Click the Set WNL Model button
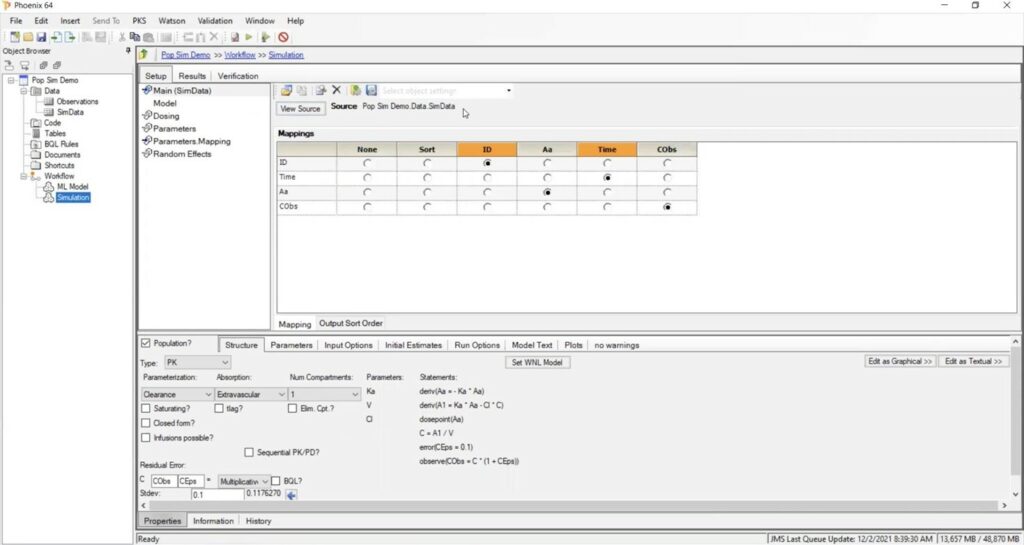Screen dimensions: 1024x545 (537, 362)
